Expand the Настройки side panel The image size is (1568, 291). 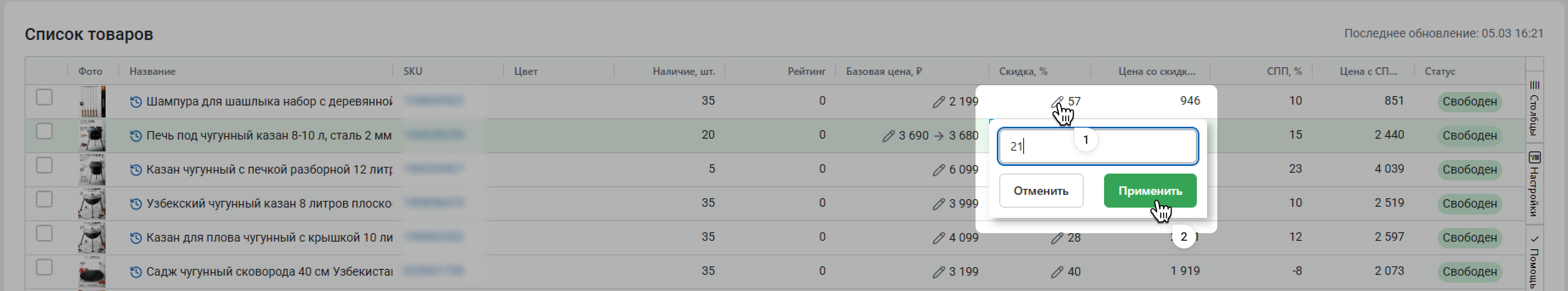pyautogui.click(x=1534, y=185)
